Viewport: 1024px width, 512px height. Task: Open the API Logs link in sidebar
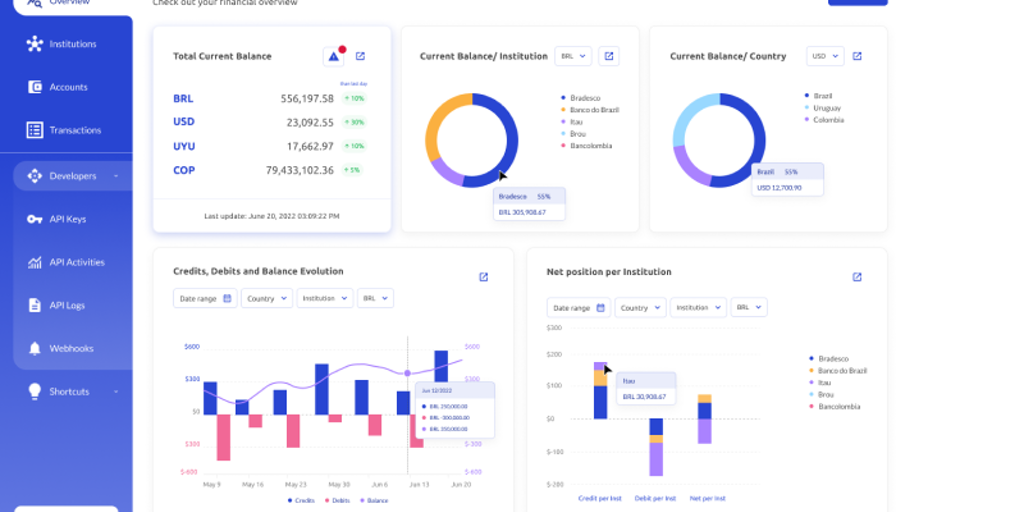[x=67, y=305]
